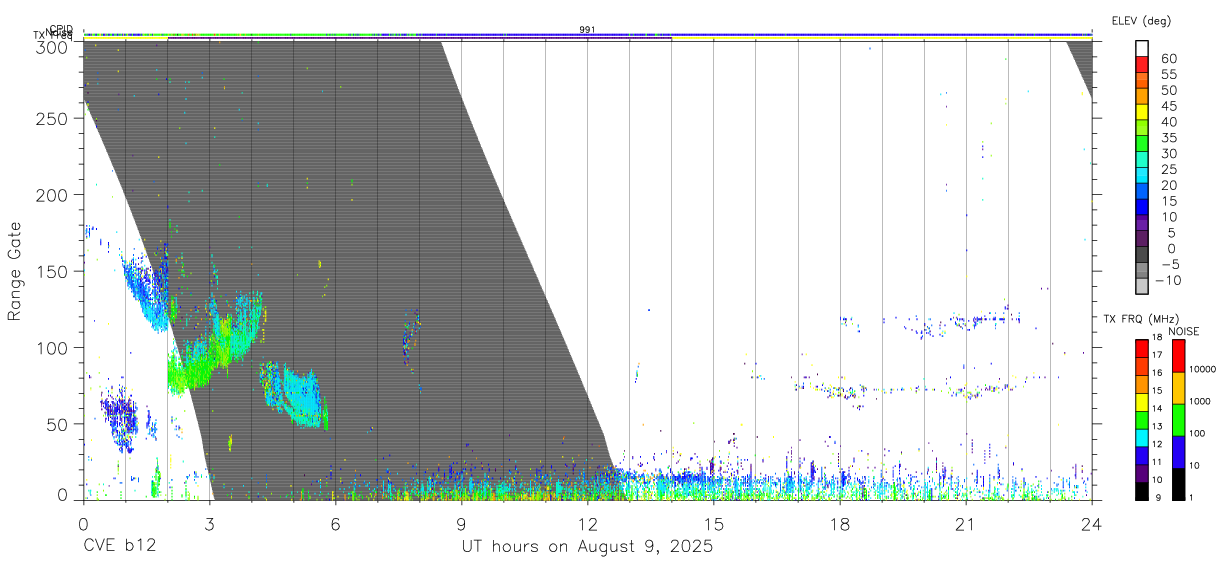This screenshot has height=567, width=1228.
Task: Select the blue swatch in NOISE colorbar
Action: [1179, 452]
